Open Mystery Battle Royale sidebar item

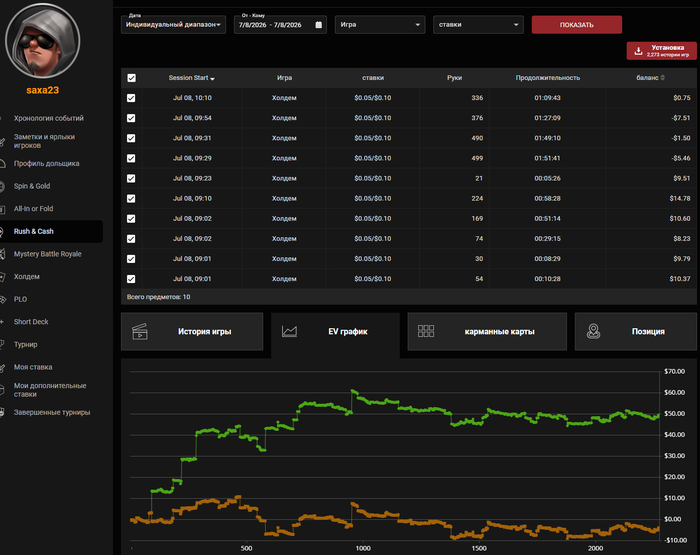tap(47, 254)
